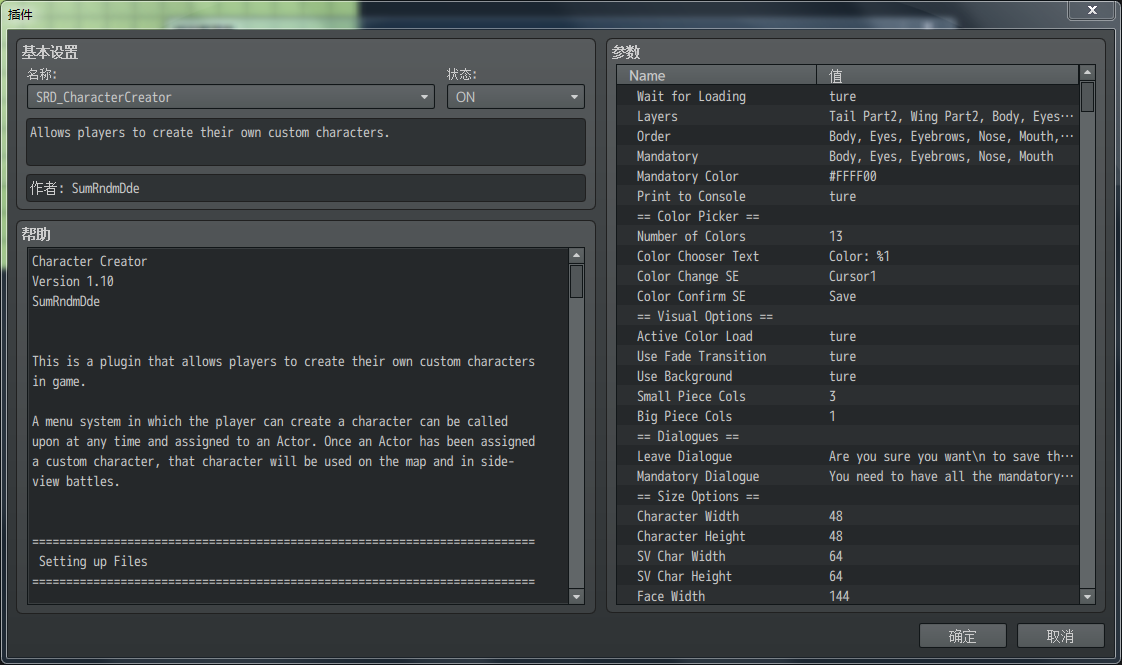Select the Print to Console parameter
Image resolution: width=1122 pixels, height=665 pixels.
[x=848, y=196]
